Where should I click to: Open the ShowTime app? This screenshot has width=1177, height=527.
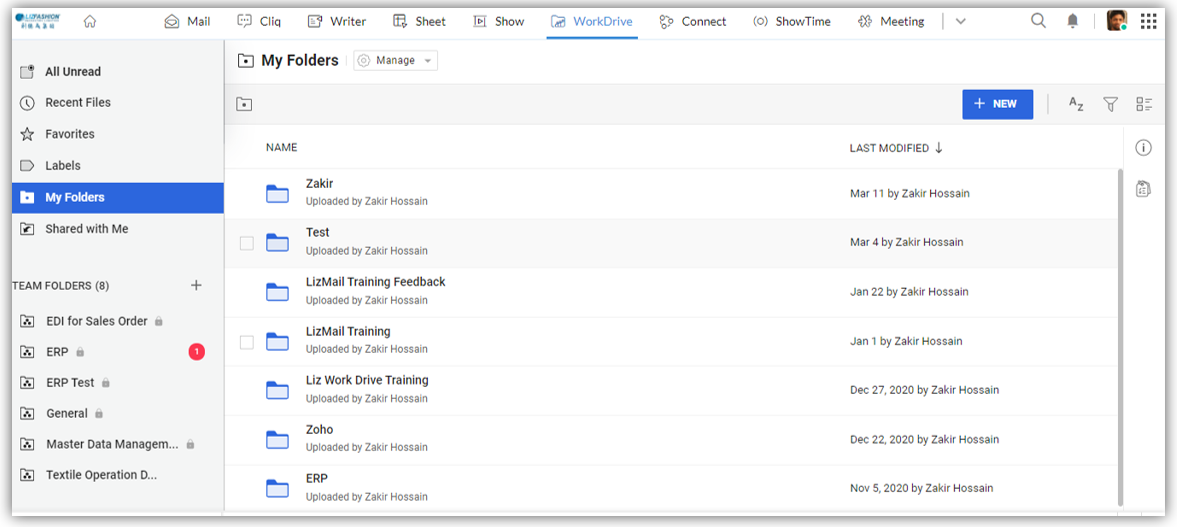[x=792, y=21]
